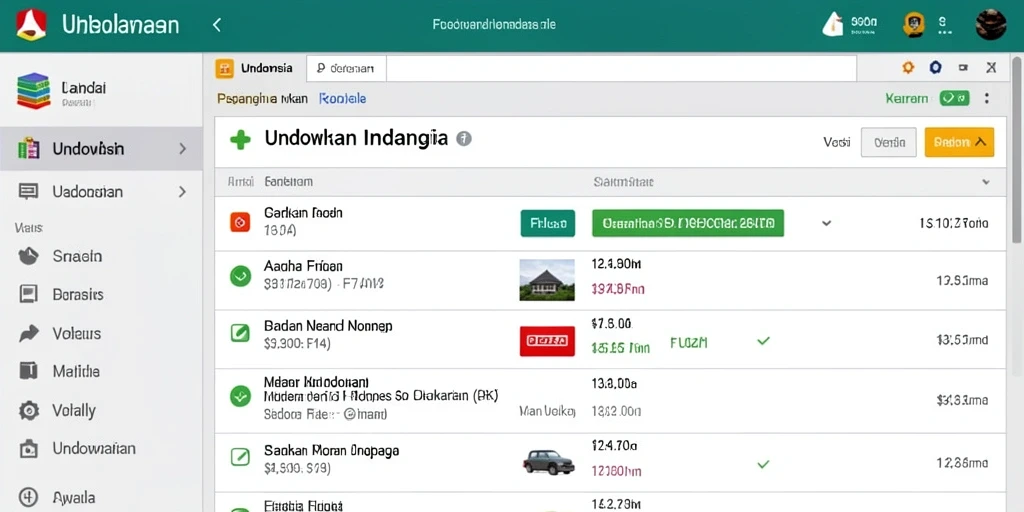Viewport: 1024px width, 512px height.
Task: Click the Undovbsin sidebar icon
Action: coord(28,149)
